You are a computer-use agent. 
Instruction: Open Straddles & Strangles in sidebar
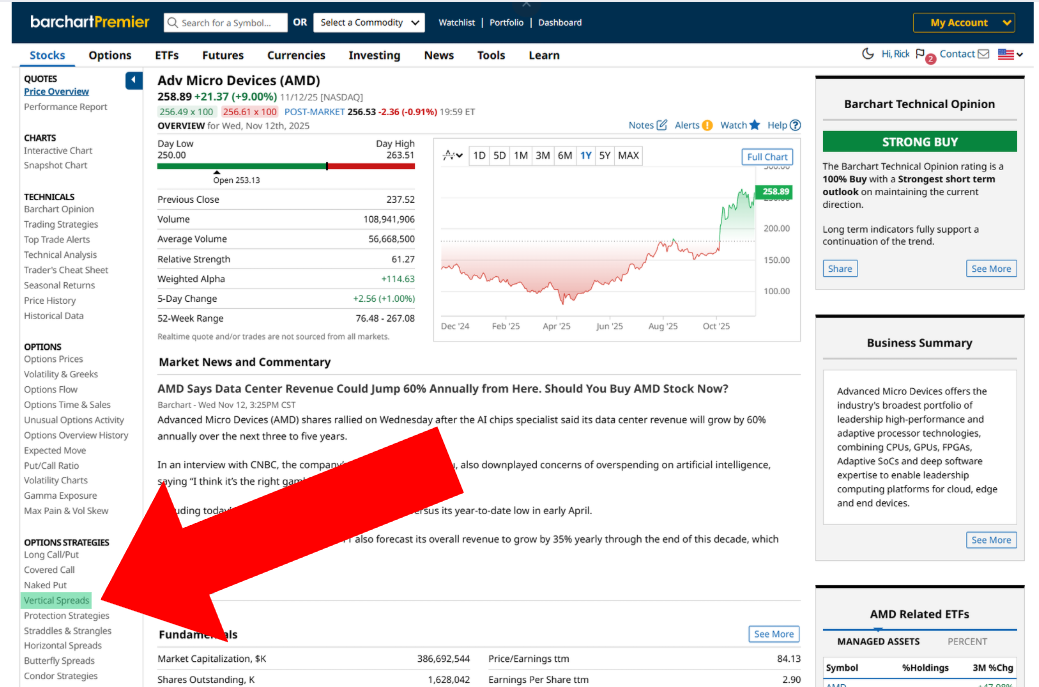68,631
